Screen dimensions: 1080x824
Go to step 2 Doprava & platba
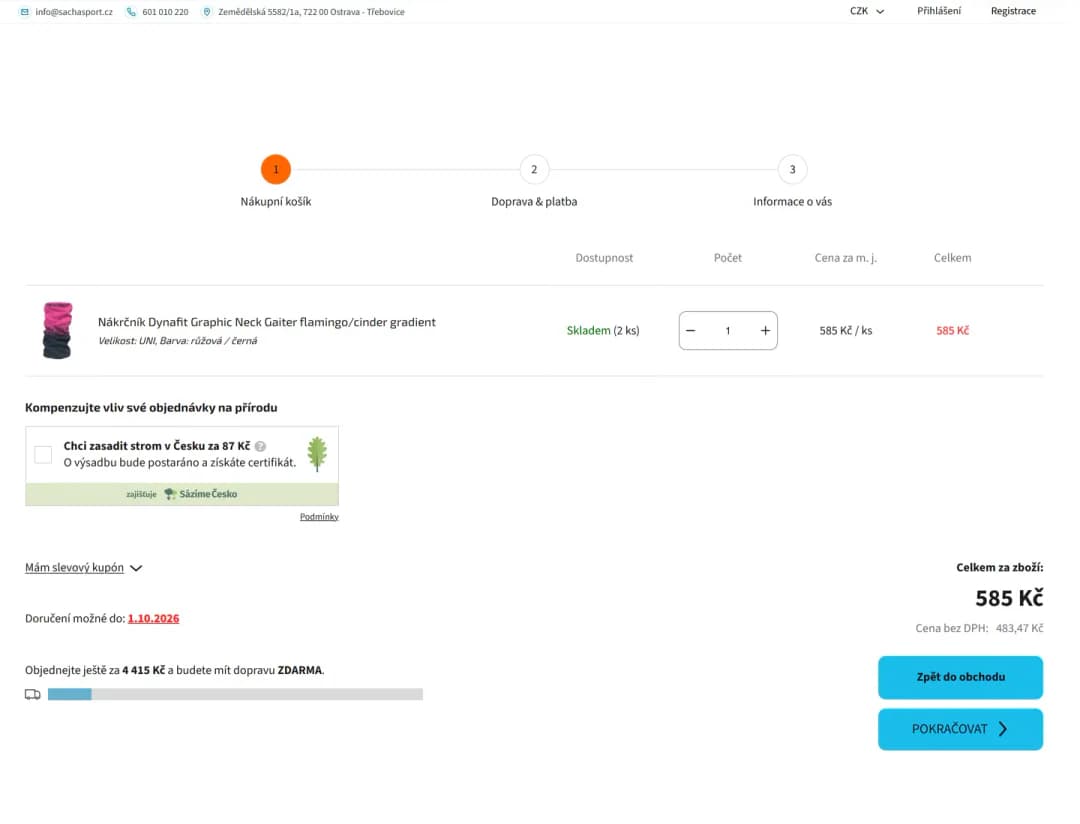click(534, 169)
